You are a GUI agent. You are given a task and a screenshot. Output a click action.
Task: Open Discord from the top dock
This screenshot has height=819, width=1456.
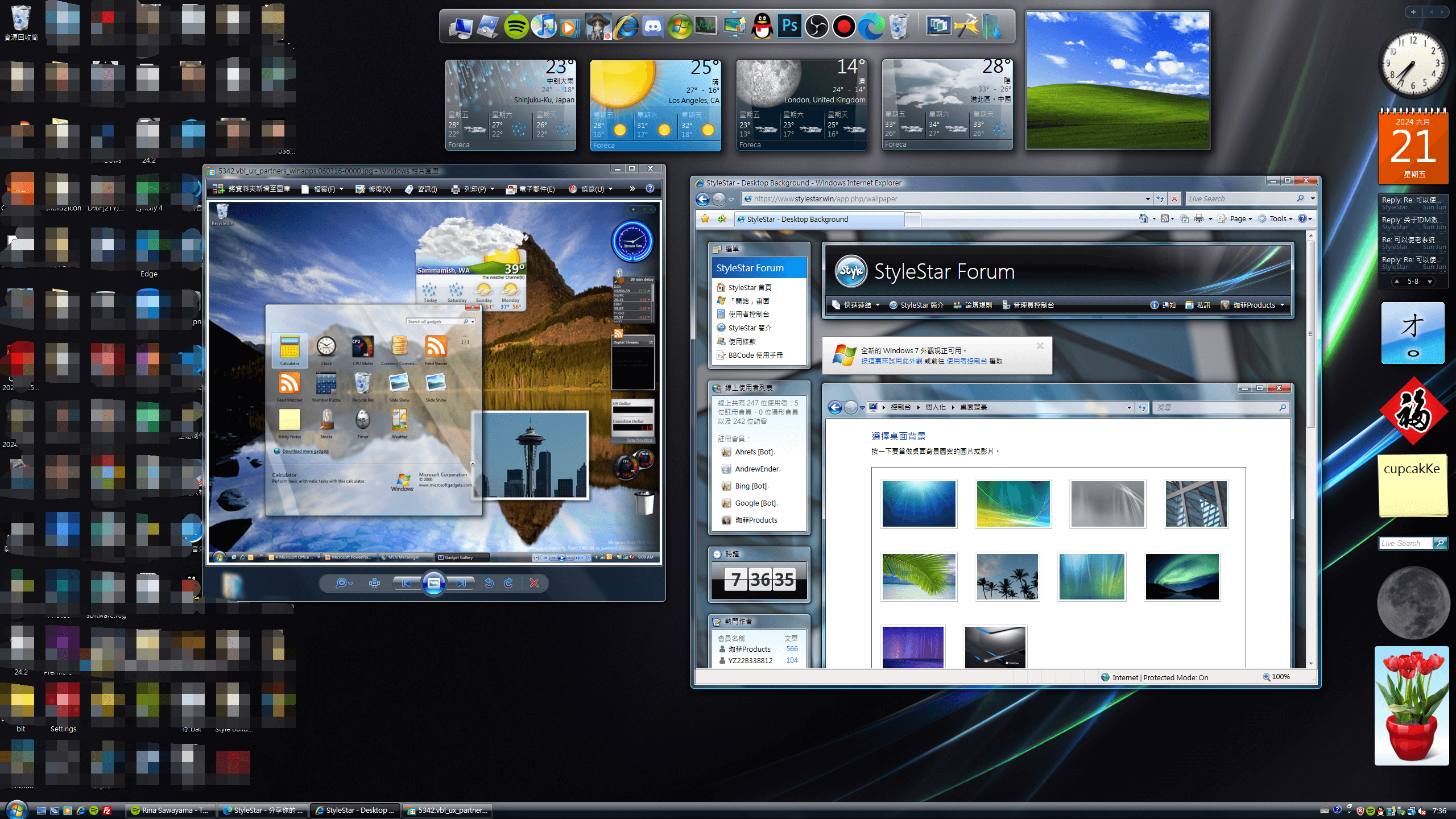coord(653,26)
